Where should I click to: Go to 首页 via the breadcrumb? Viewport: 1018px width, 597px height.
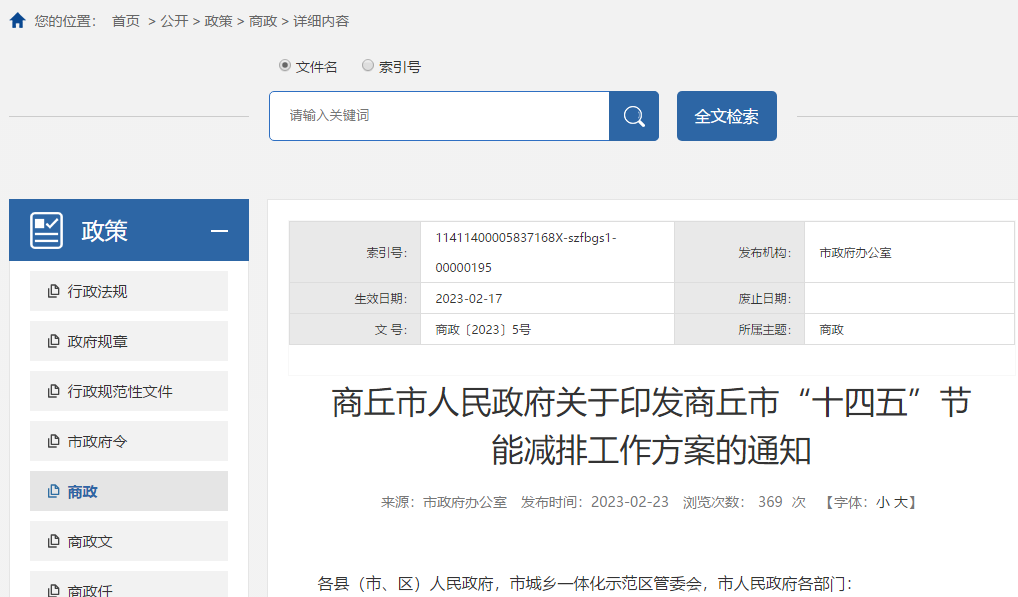pos(126,20)
